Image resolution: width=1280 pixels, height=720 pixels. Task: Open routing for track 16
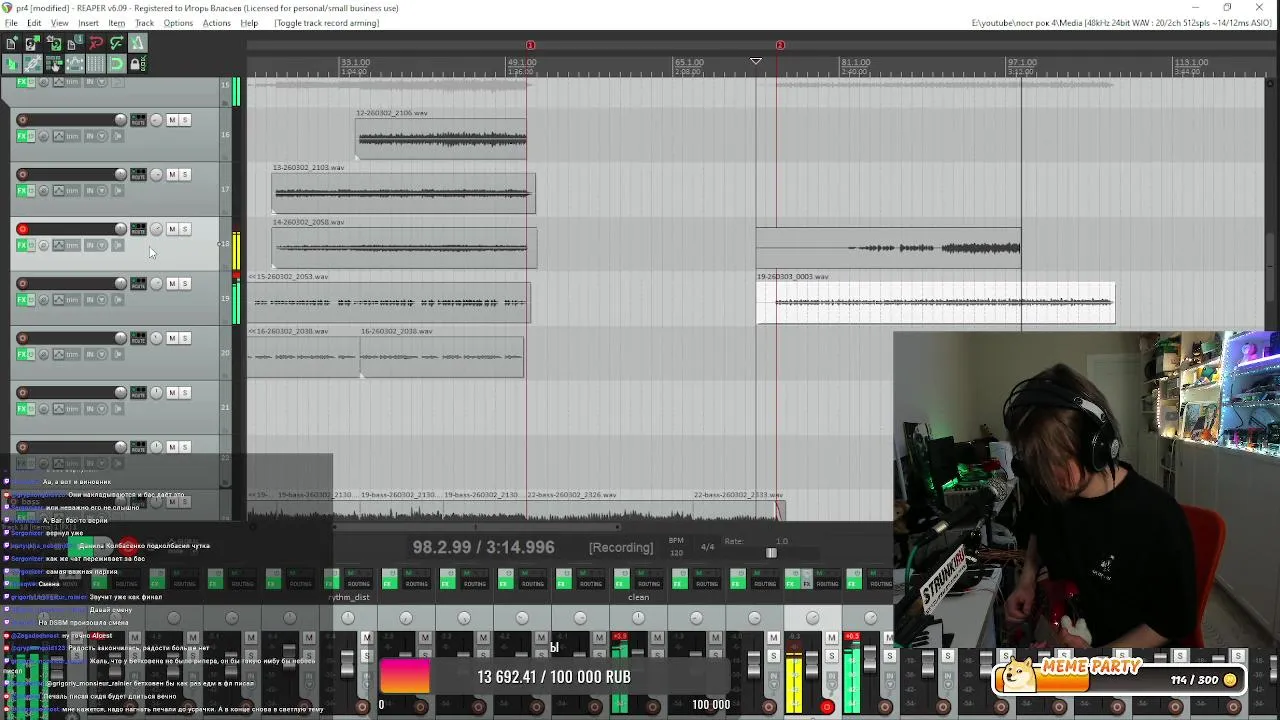[138, 120]
